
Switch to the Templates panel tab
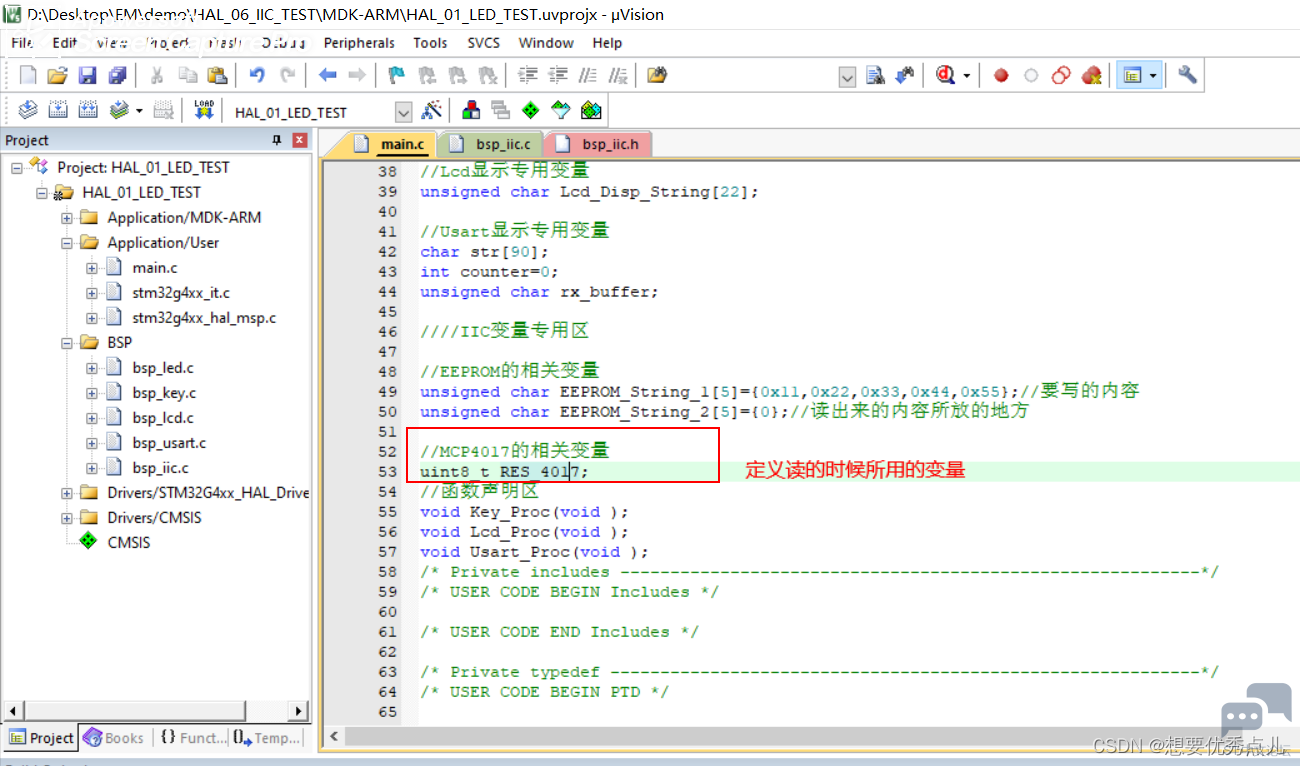267,738
